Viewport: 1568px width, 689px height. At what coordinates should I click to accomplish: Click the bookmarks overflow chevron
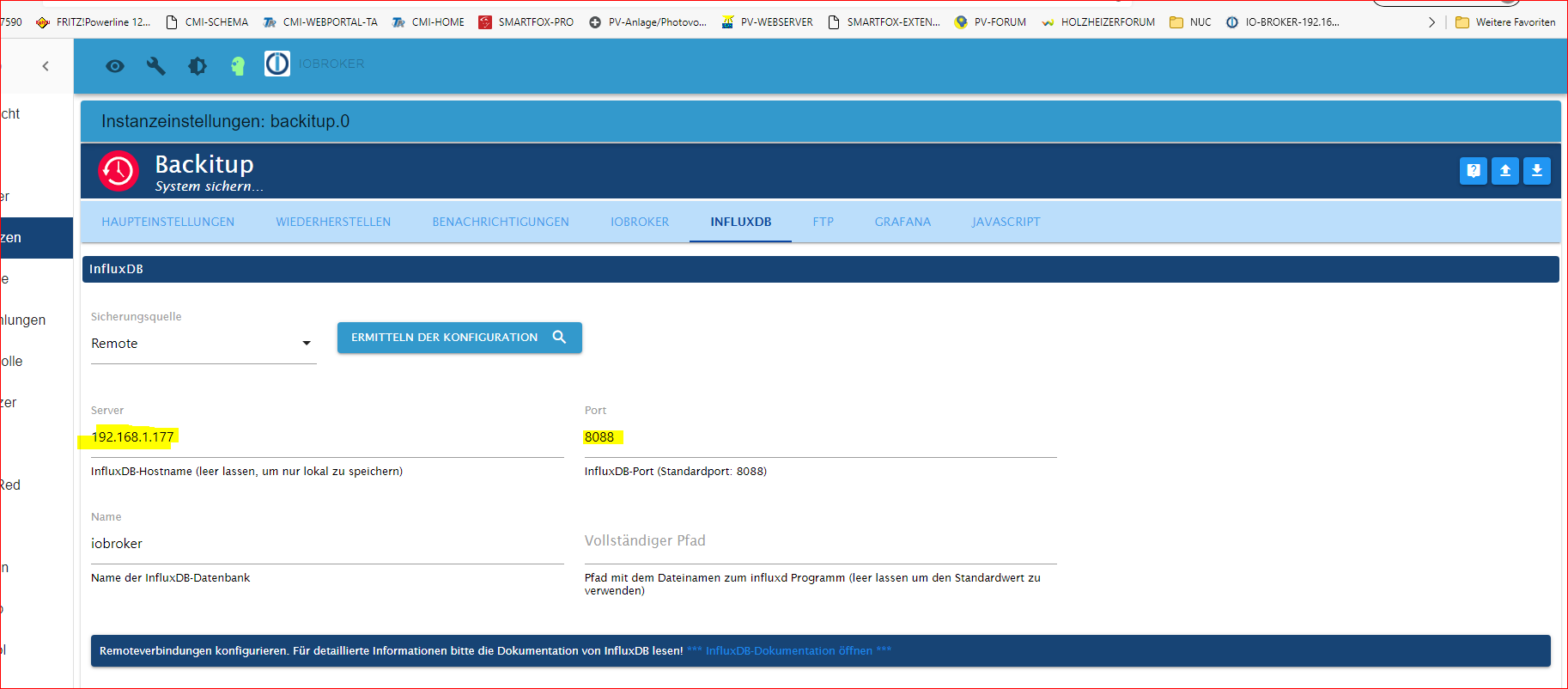coord(1431,22)
